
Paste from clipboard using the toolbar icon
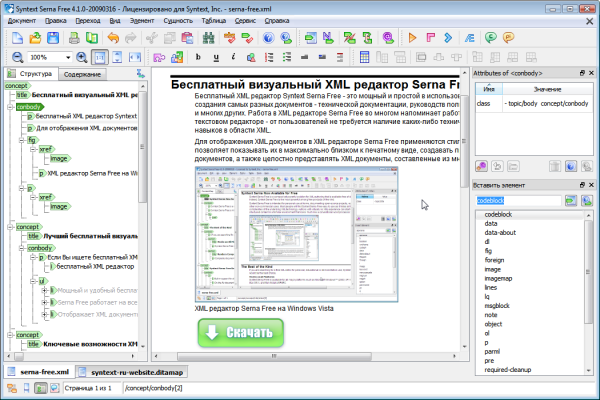[187, 38]
